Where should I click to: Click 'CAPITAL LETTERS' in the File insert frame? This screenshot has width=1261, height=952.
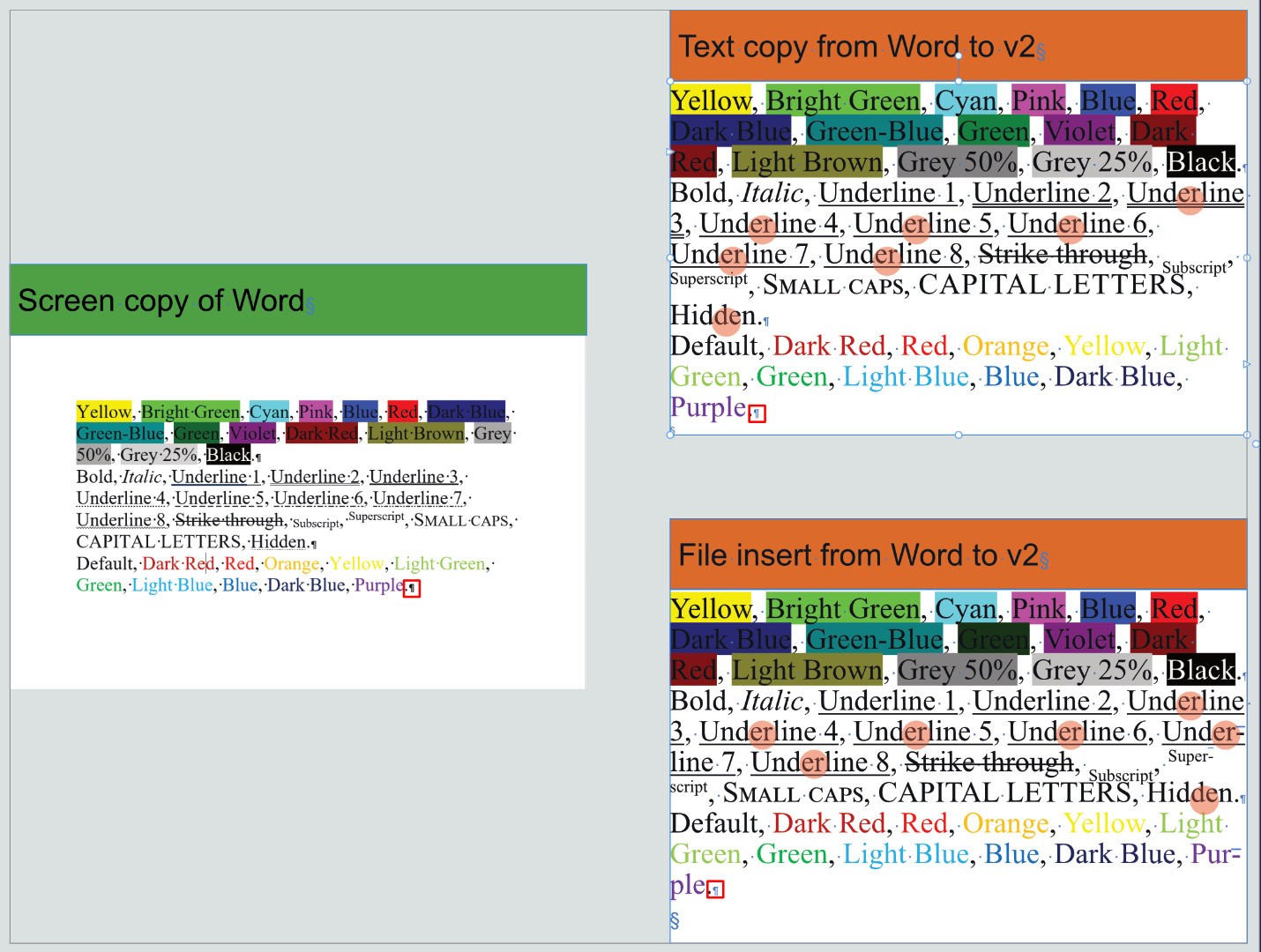[1004, 792]
